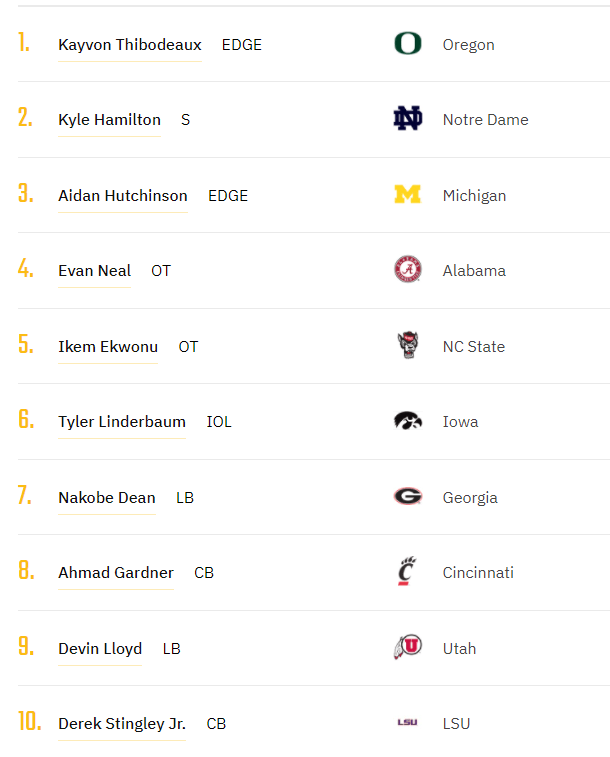Click the LSU logo
This screenshot has width=610, height=757.
click(407, 723)
